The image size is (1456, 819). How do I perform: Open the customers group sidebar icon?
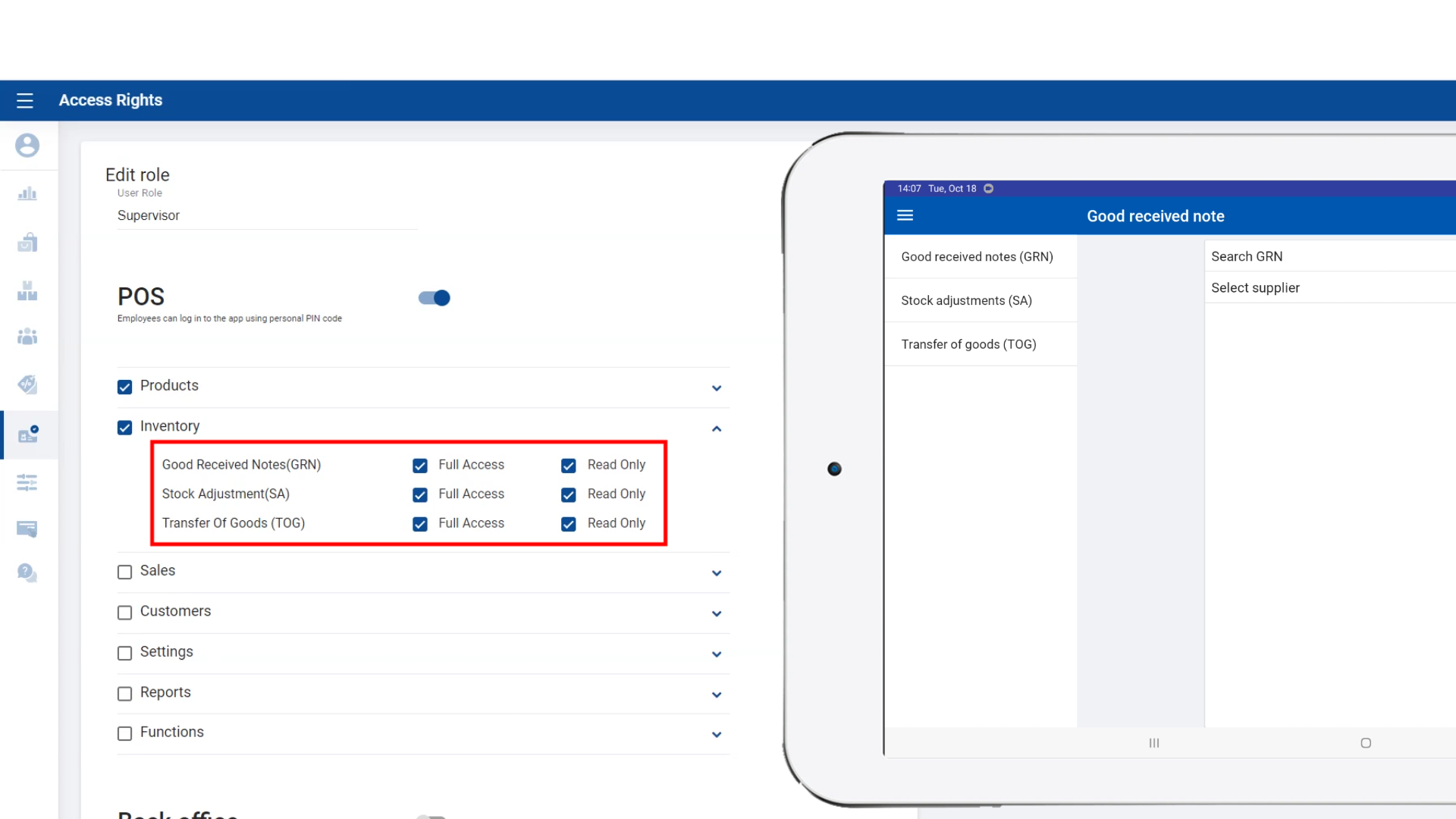point(27,336)
